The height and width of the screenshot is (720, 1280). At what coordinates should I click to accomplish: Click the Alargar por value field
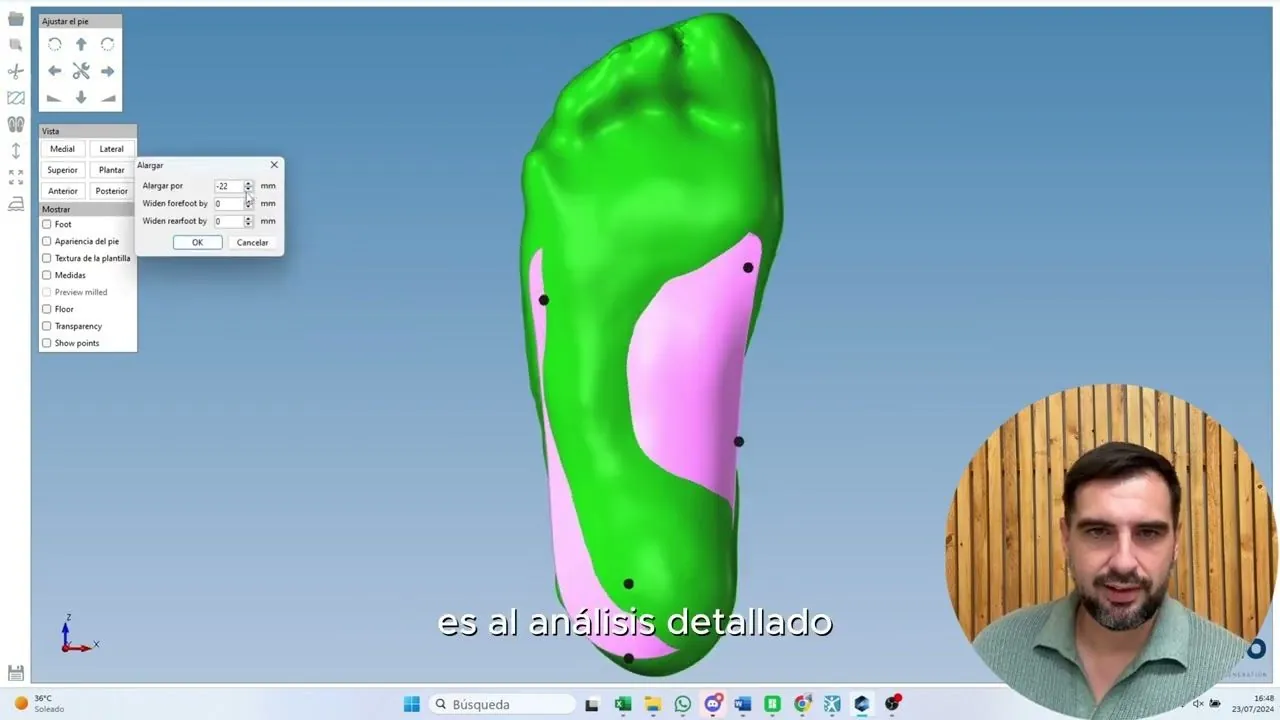tap(229, 186)
